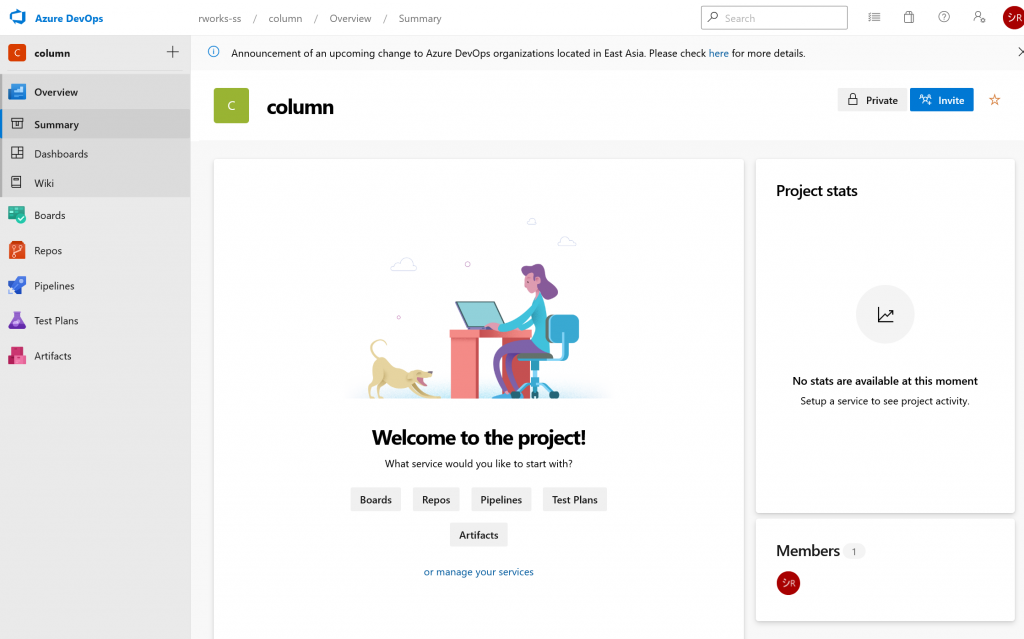Click the Azure DevOps title text
Viewport: 1024px width, 639px height.
pos(69,18)
